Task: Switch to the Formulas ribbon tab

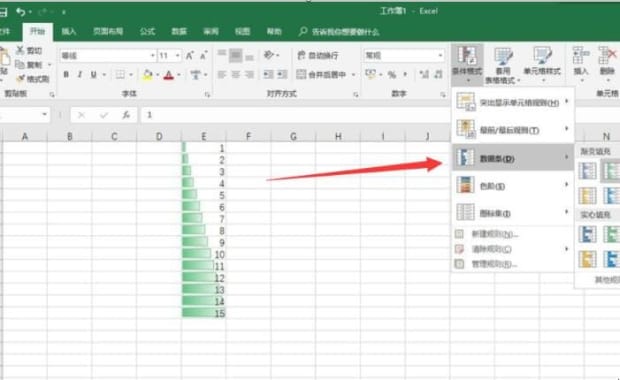Action: [x=147, y=32]
